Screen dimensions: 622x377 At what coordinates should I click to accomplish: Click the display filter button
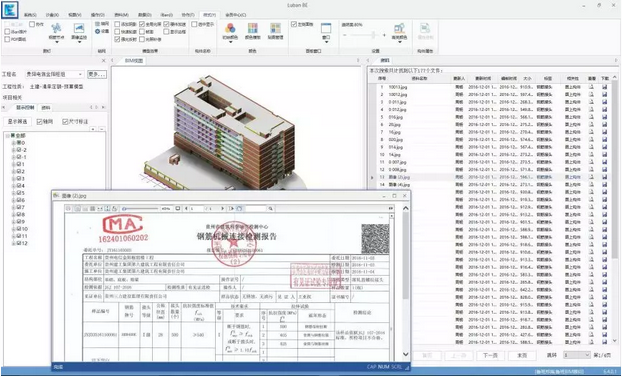coord(17,121)
